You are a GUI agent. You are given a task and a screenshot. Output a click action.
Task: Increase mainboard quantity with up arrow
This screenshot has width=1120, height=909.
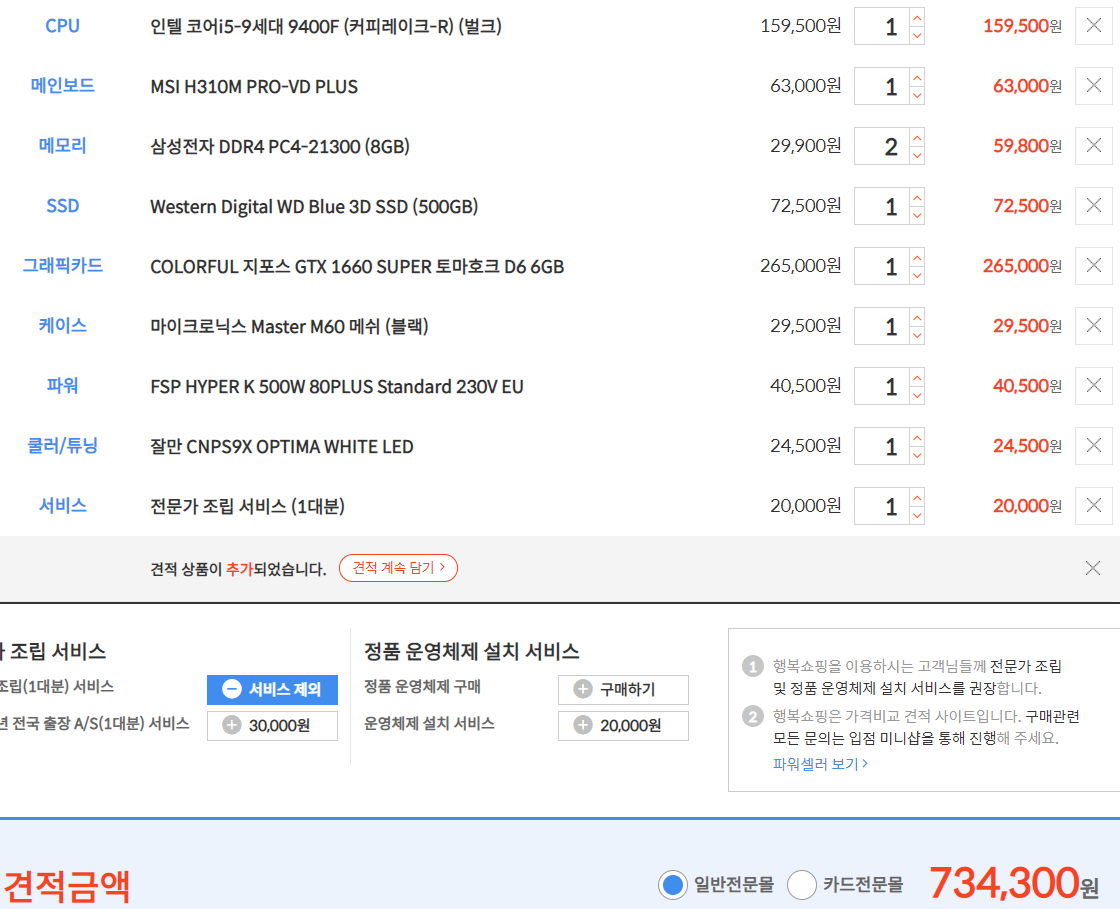tap(917, 77)
